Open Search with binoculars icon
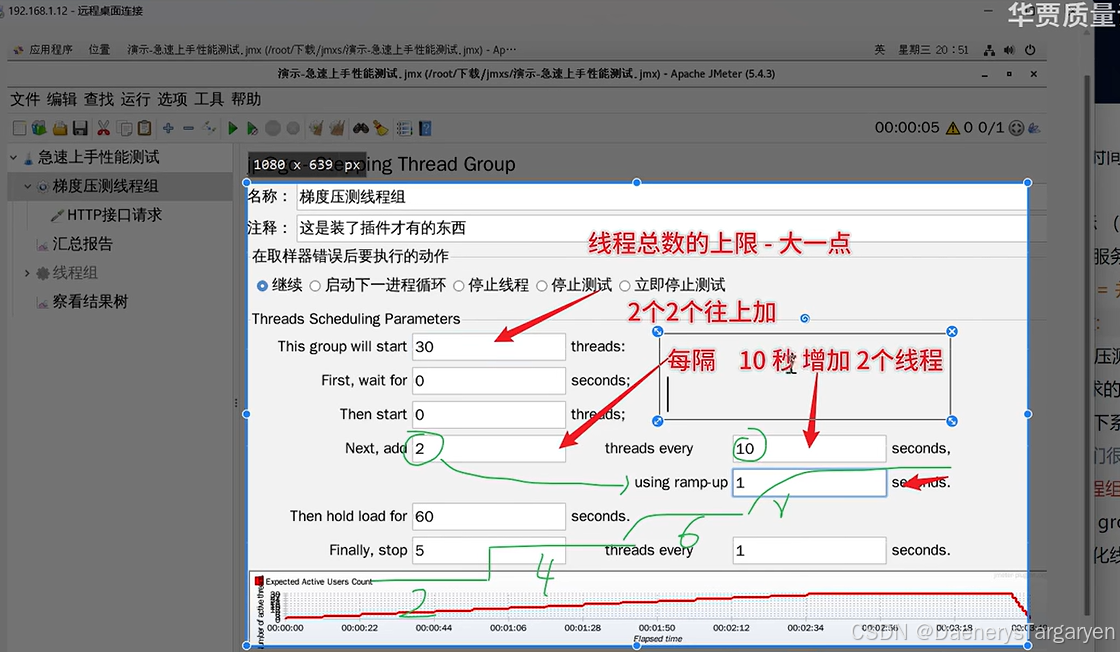Image resolution: width=1120 pixels, height=652 pixels. (361, 129)
